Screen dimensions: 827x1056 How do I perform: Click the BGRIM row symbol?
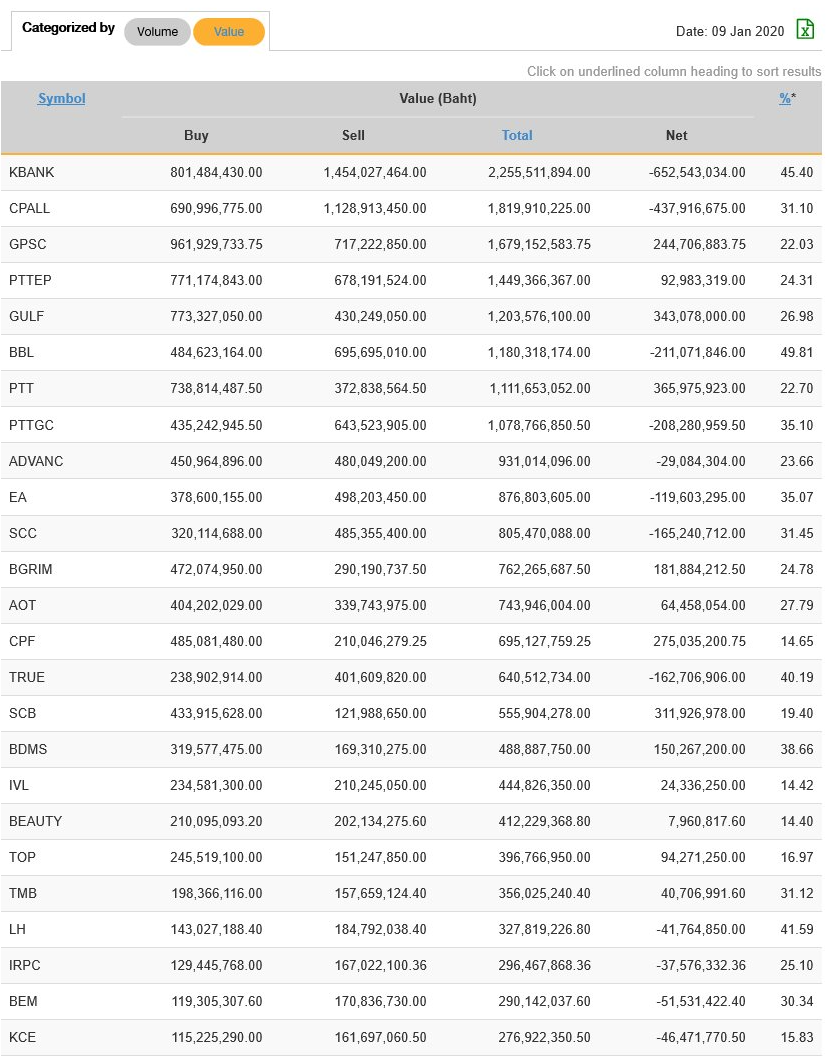click(x=31, y=569)
